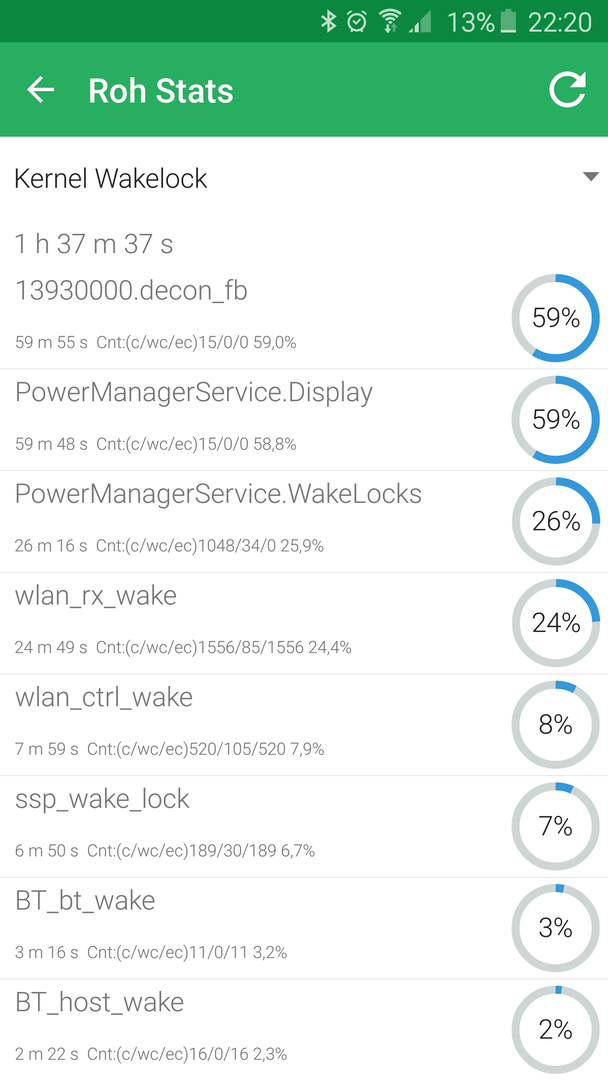Open the Kernel Wakelock dropdown arrow
The width and height of the screenshot is (608, 1080).
coord(590,177)
